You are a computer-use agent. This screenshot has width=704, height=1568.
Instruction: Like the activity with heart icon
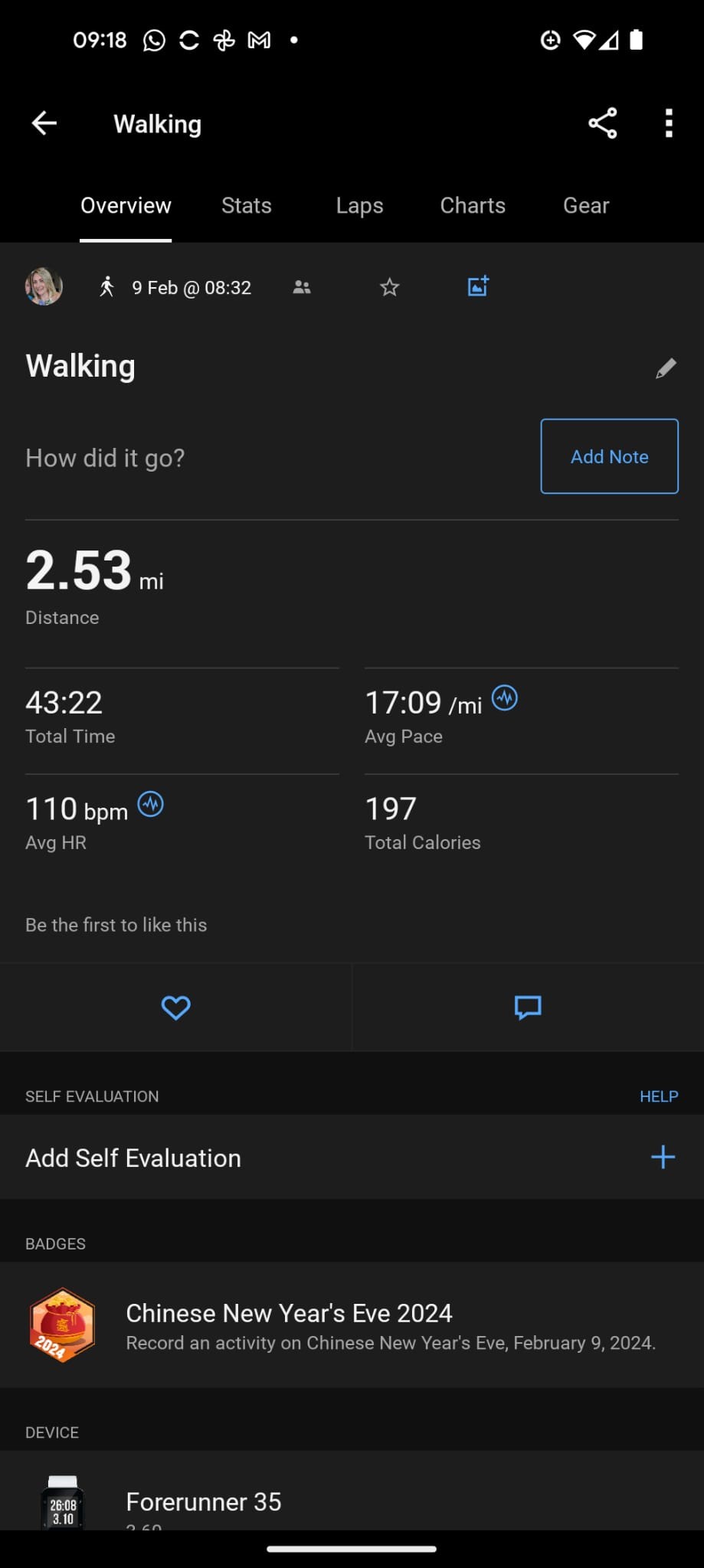point(175,1008)
